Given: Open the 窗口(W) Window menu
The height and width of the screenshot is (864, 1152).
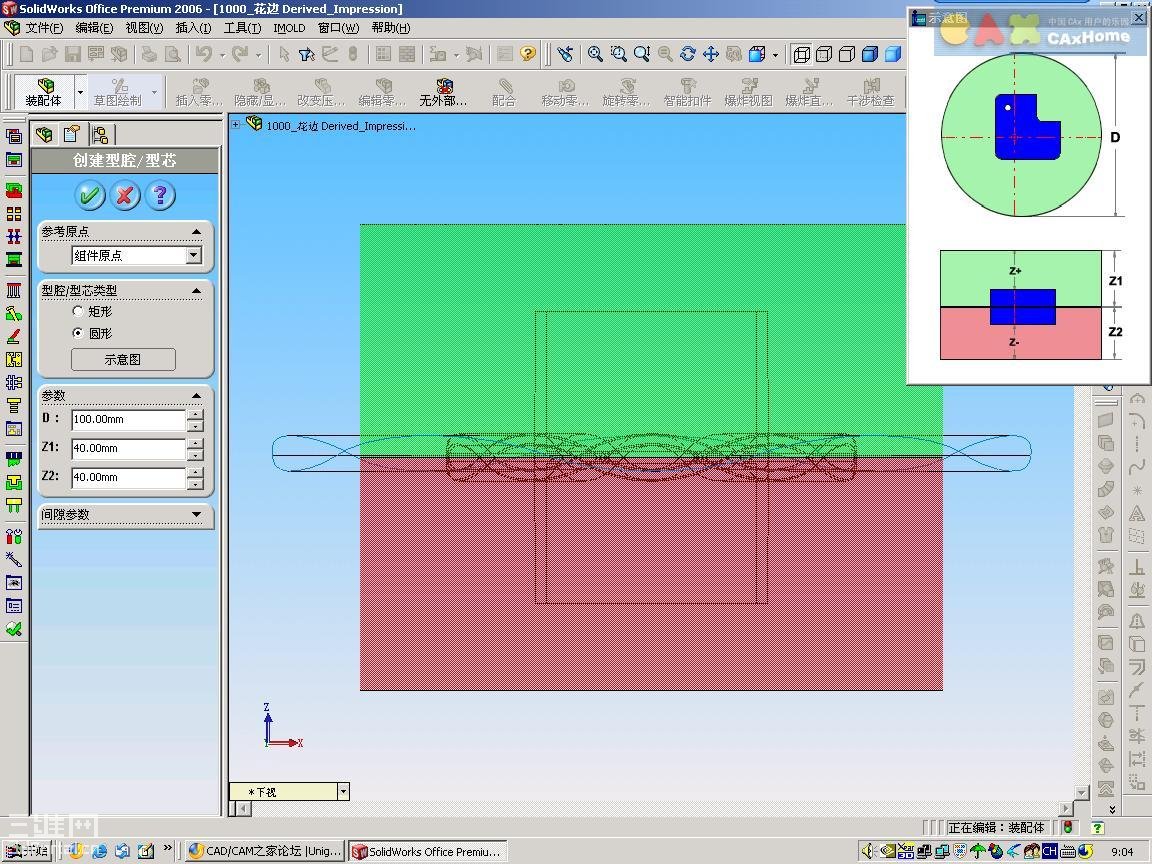Looking at the screenshot, I should [x=339, y=28].
